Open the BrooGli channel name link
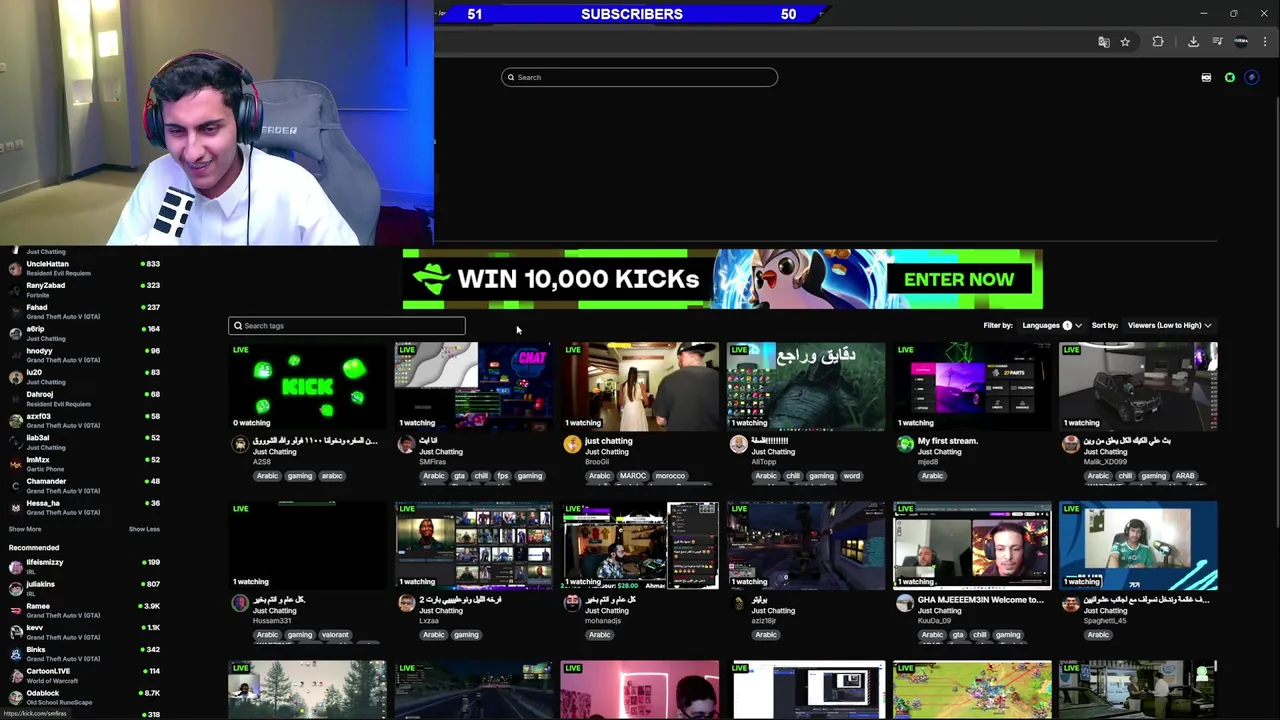The image size is (1280, 720). pyautogui.click(x=597, y=462)
